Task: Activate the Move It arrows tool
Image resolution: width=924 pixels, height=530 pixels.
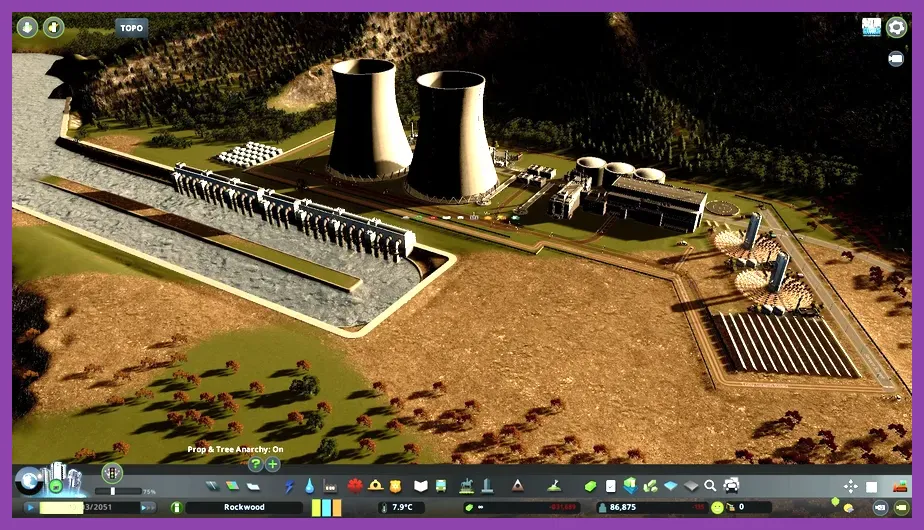Action: pos(850,486)
